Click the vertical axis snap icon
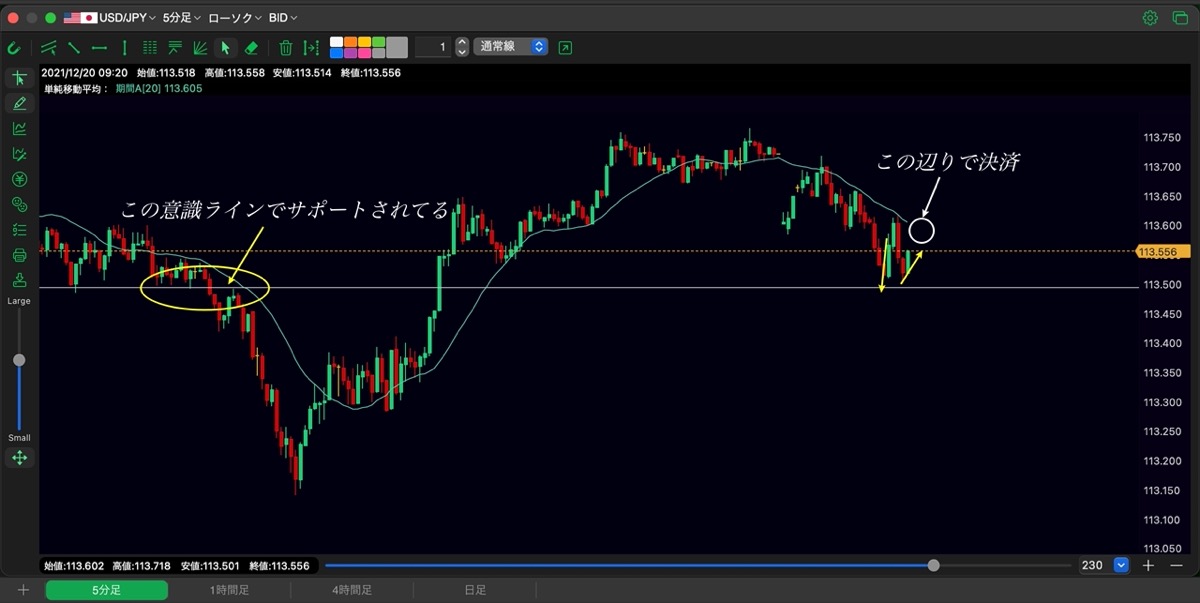This screenshot has height=603, width=1200. click(x=311, y=47)
